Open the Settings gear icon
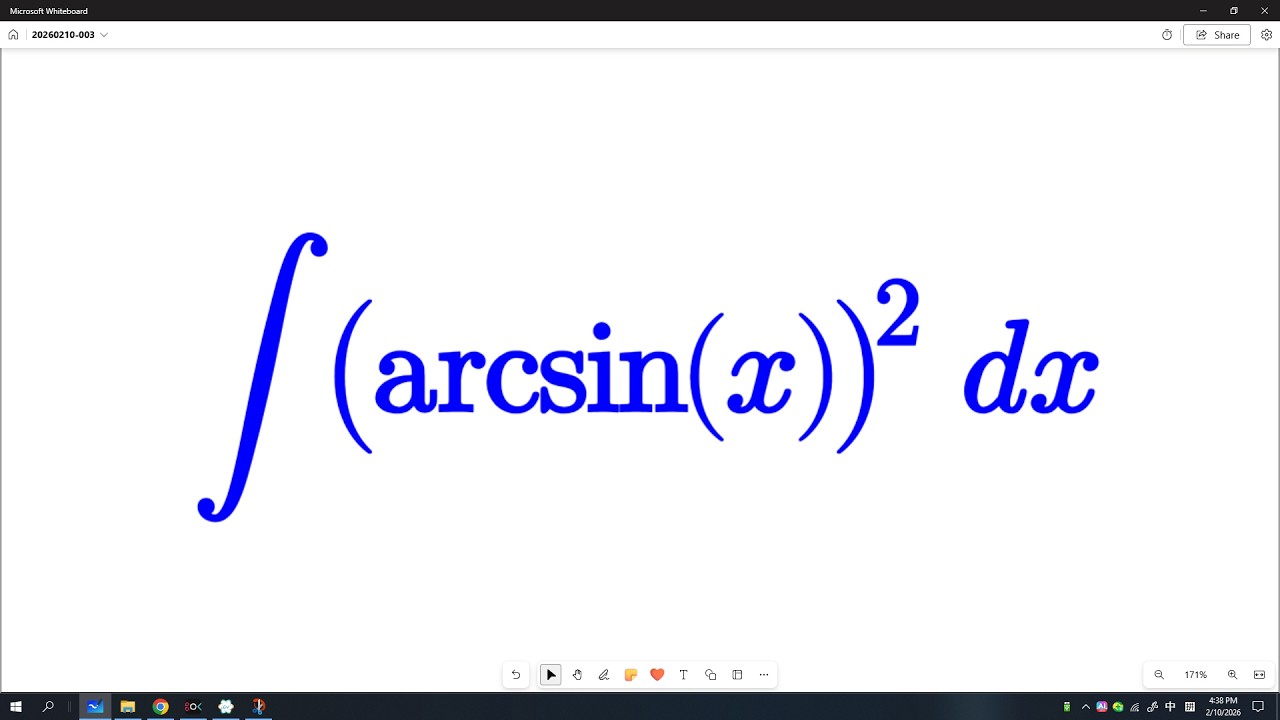Image resolution: width=1280 pixels, height=720 pixels. 1266,35
